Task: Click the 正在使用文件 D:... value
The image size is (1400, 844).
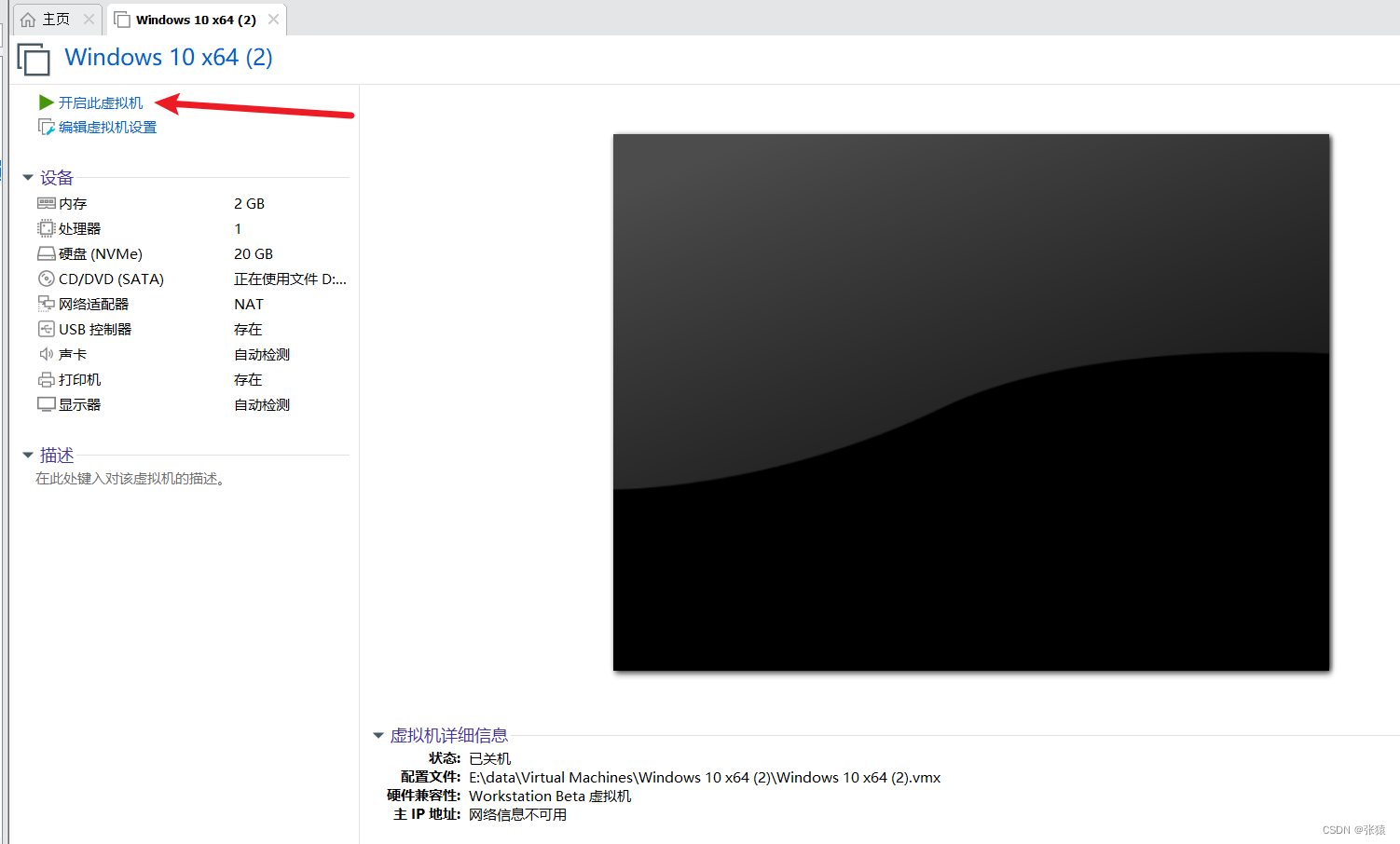Action: pyautogui.click(x=290, y=279)
